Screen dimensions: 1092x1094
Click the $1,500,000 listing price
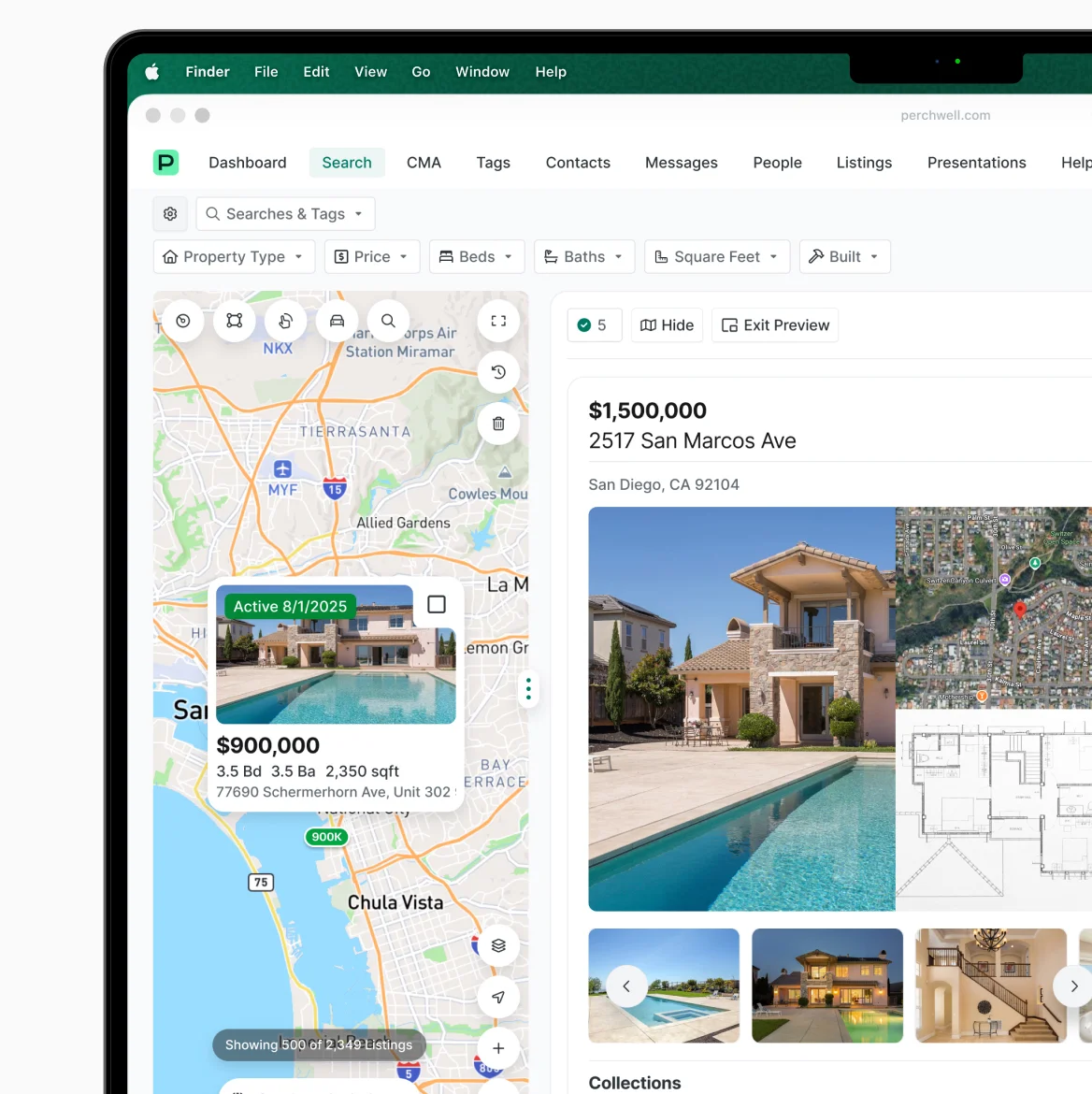coord(648,410)
